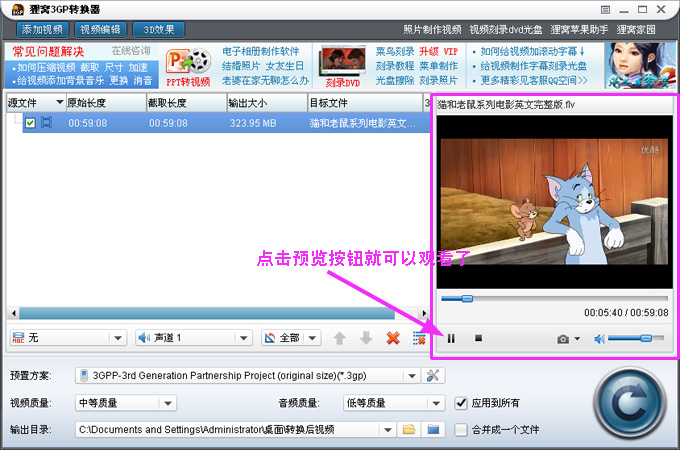The width and height of the screenshot is (680, 450).
Task: Open the 菜鸟刻录 link
Action: coord(395,52)
